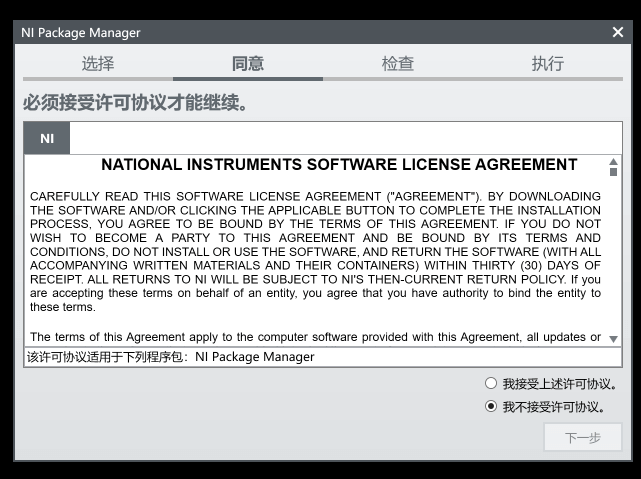Image resolution: width=641 pixels, height=479 pixels.
Task: Choose 我不接受许可协议 radio button
Action: click(x=491, y=406)
